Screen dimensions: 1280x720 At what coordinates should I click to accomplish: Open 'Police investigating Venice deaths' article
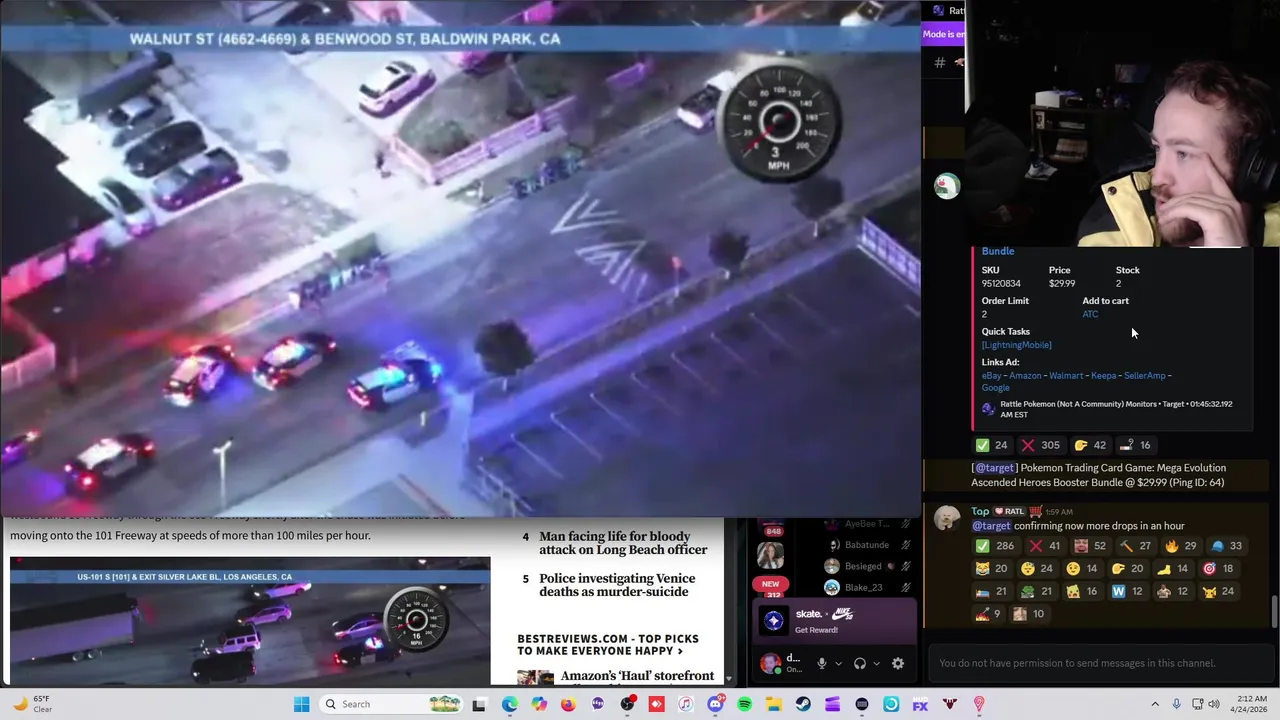[617, 585]
